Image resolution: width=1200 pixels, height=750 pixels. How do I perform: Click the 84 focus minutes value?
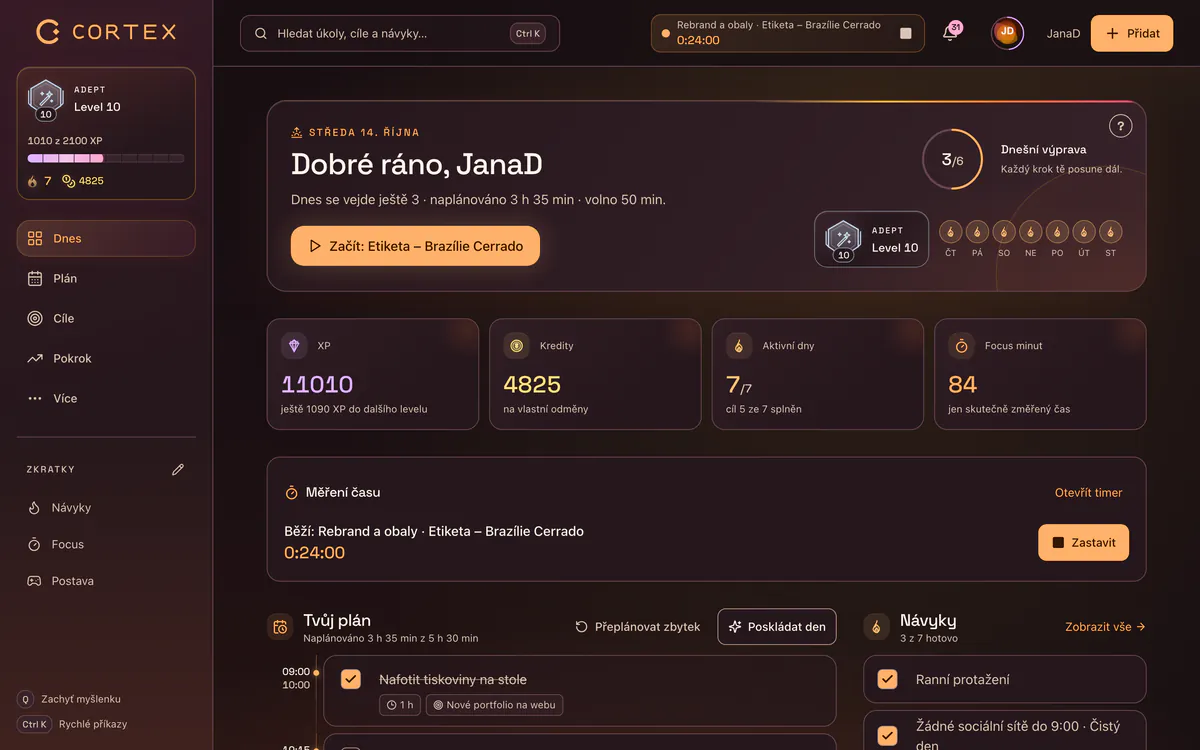962,384
